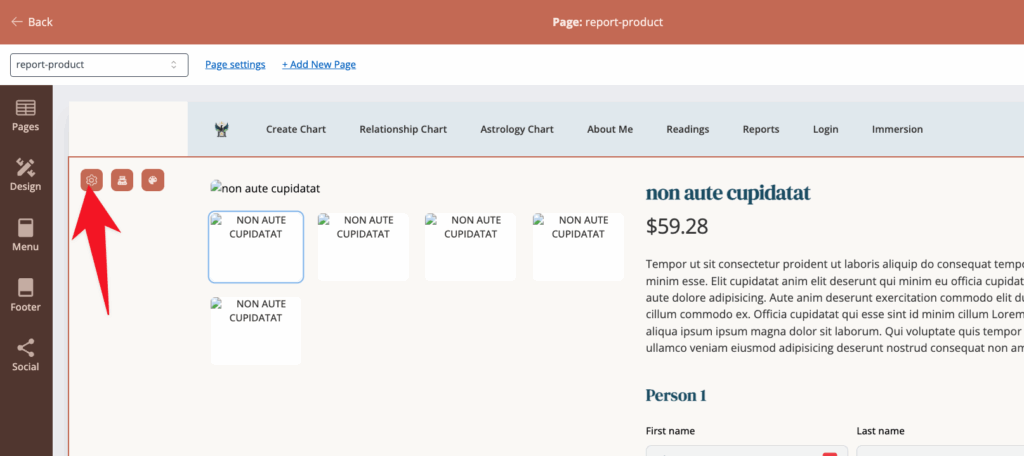1024x456 pixels.
Task: Go Back using the top-left arrow
Action: click(32, 22)
